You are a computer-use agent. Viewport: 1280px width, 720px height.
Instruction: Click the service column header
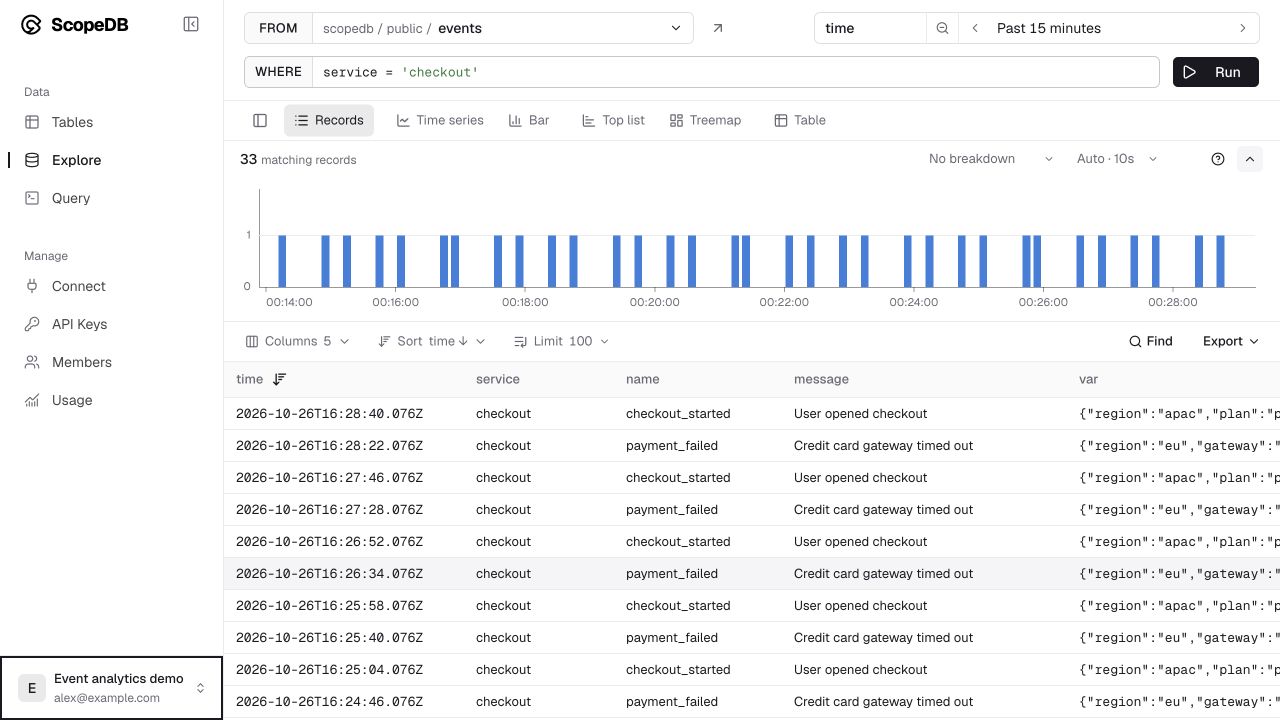pyautogui.click(x=498, y=379)
